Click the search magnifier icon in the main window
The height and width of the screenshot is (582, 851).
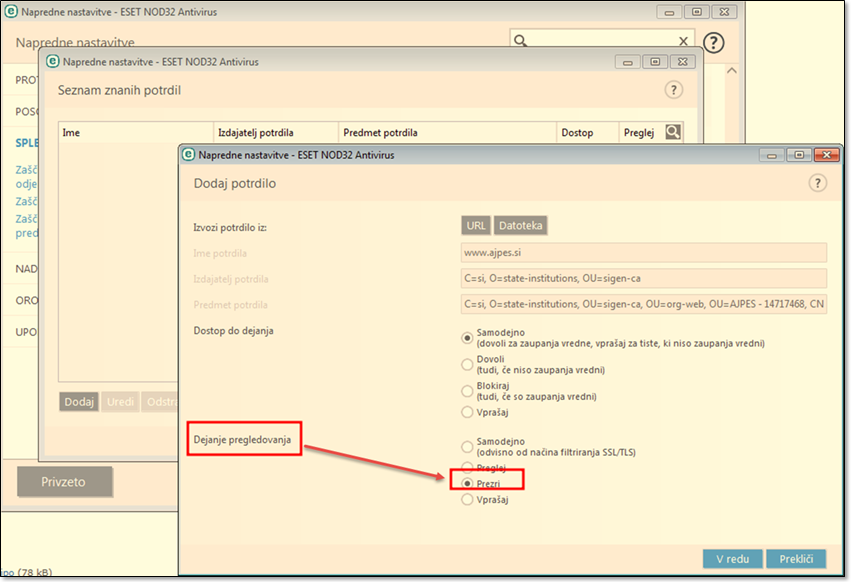[520, 41]
